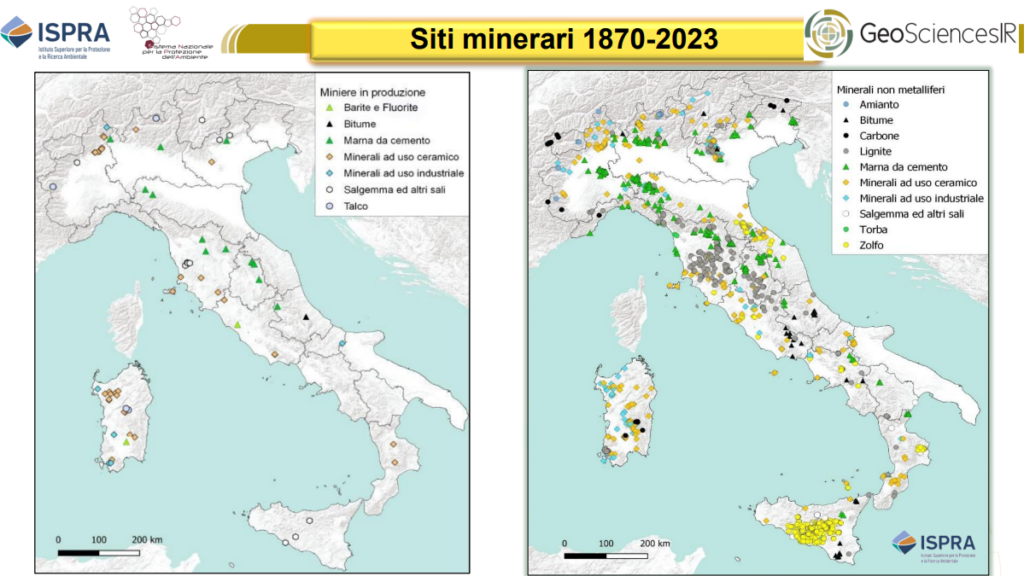1024x576 pixels.
Task: Click the small ISPRA logo on the right map
Action: [x=932, y=545]
